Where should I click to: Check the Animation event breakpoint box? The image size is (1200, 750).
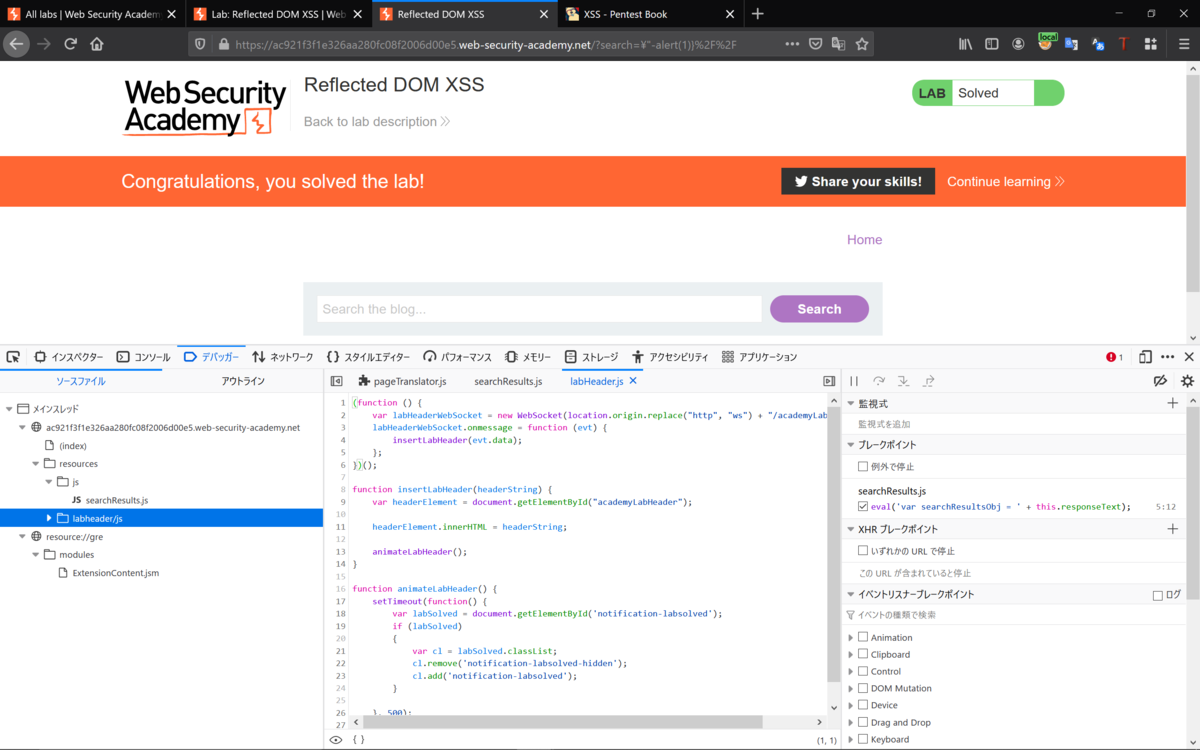(863, 637)
